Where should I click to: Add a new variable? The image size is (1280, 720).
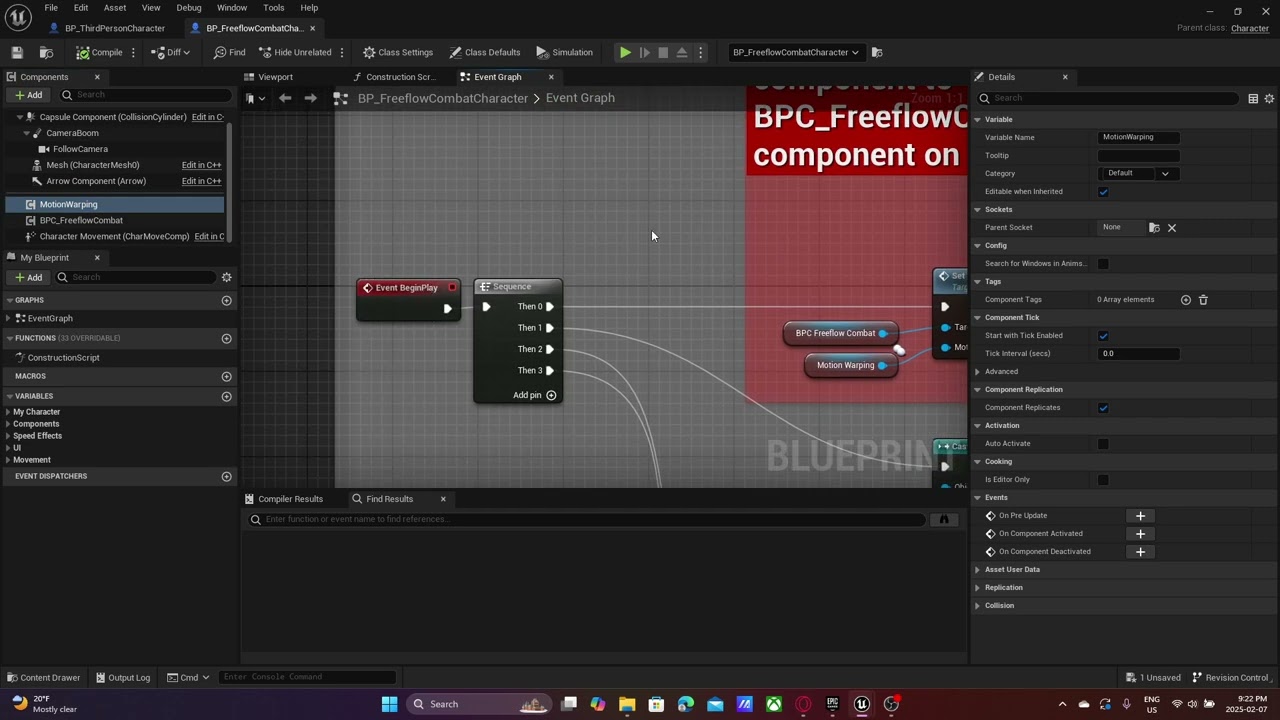pos(226,396)
